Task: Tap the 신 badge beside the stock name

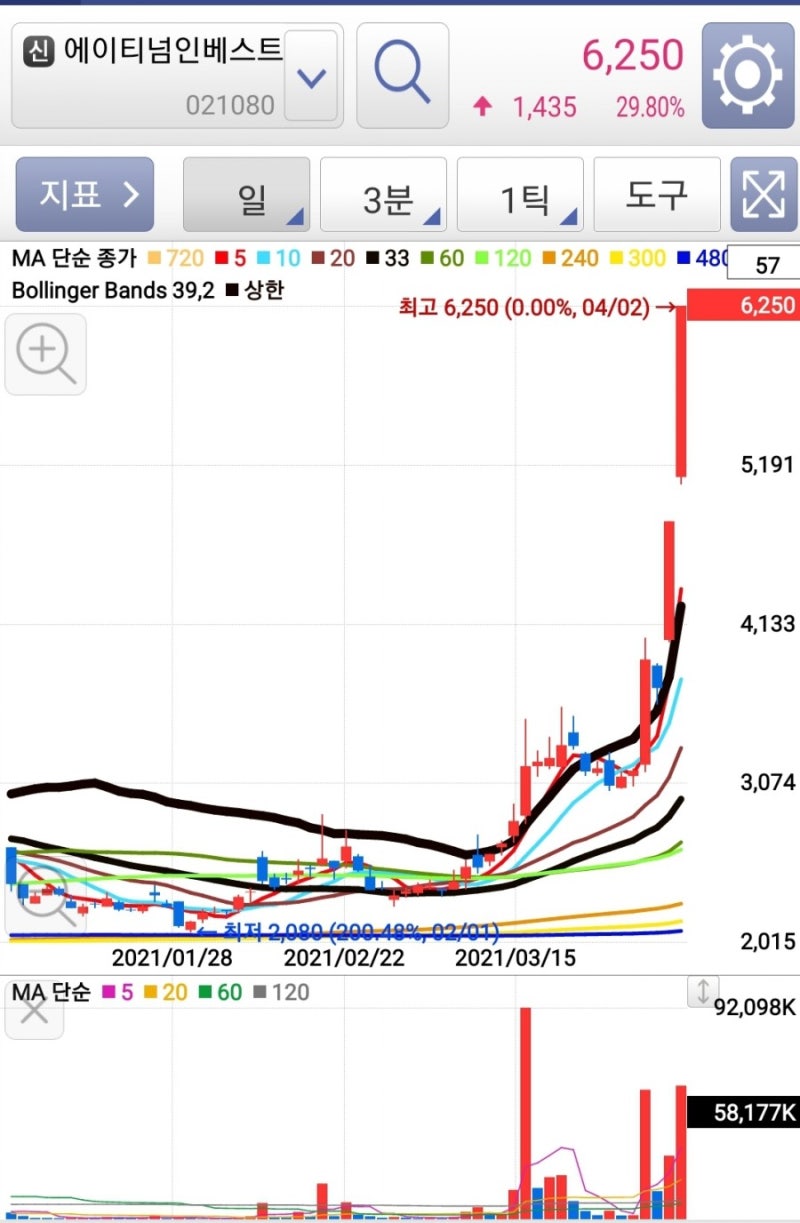Action: pyautogui.click(x=38, y=50)
